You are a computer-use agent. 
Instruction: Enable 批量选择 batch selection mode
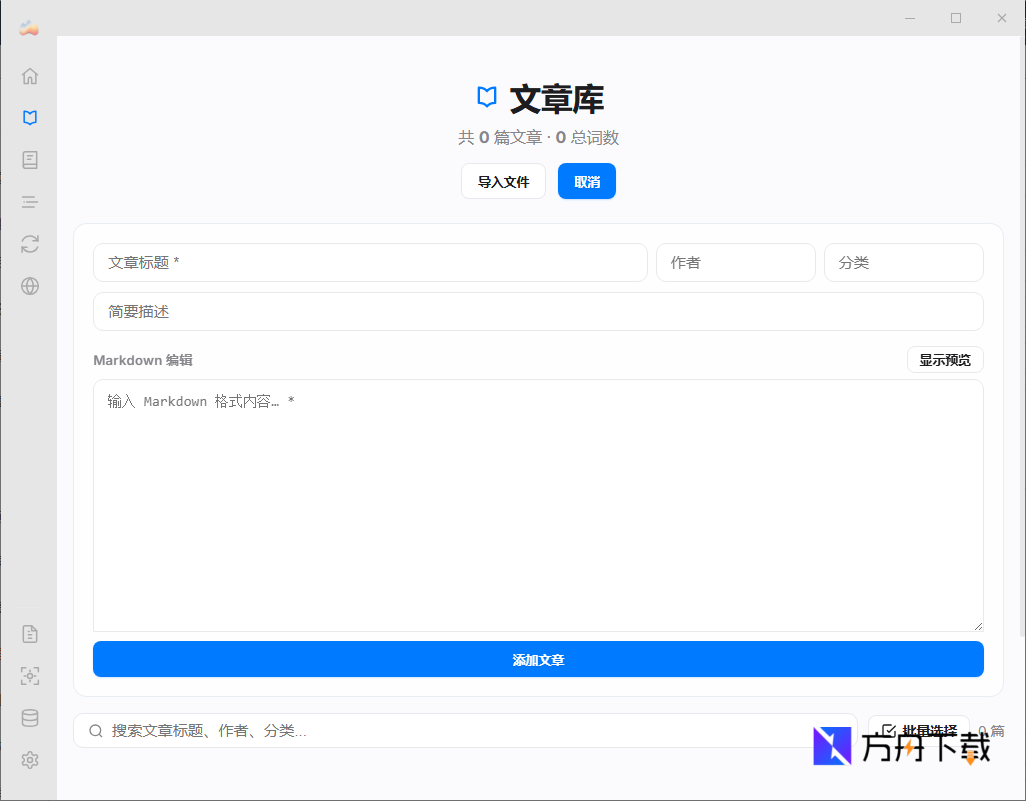[917, 729]
